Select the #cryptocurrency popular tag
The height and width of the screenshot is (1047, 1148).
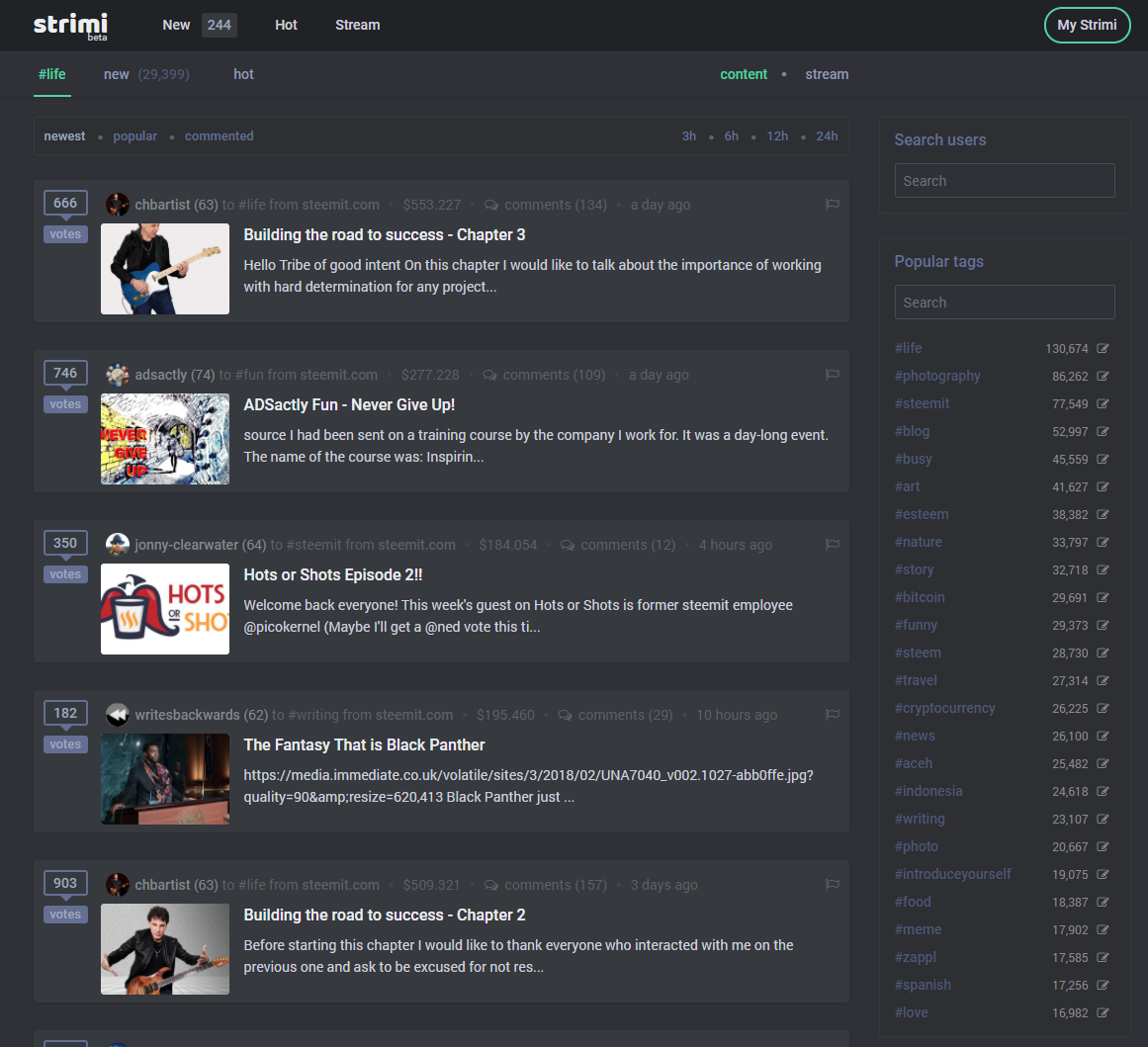[x=944, y=708]
